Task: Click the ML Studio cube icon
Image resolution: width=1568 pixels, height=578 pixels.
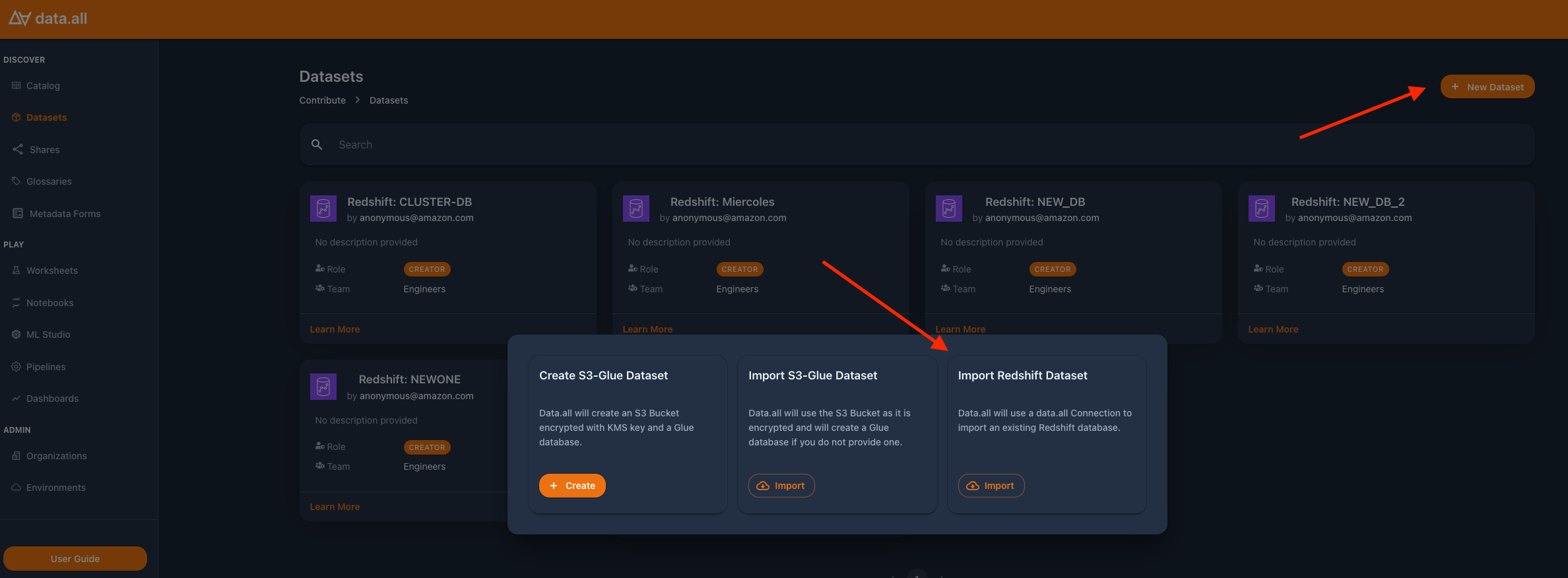Action: pyautogui.click(x=16, y=335)
